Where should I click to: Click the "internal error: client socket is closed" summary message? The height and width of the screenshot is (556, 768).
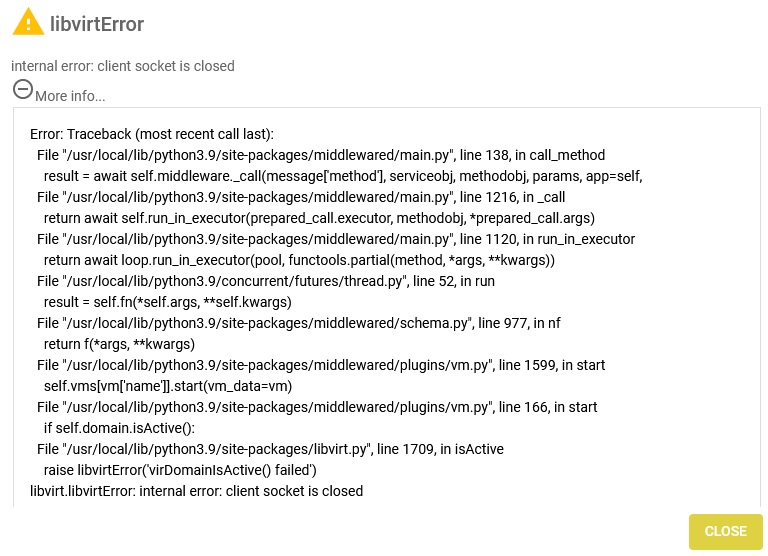(x=123, y=66)
